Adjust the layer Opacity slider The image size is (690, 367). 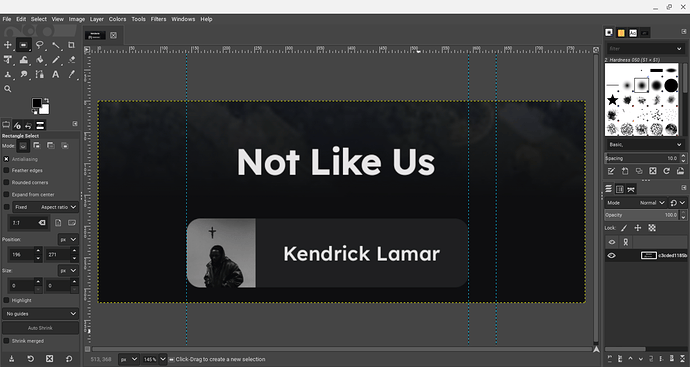click(x=642, y=215)
